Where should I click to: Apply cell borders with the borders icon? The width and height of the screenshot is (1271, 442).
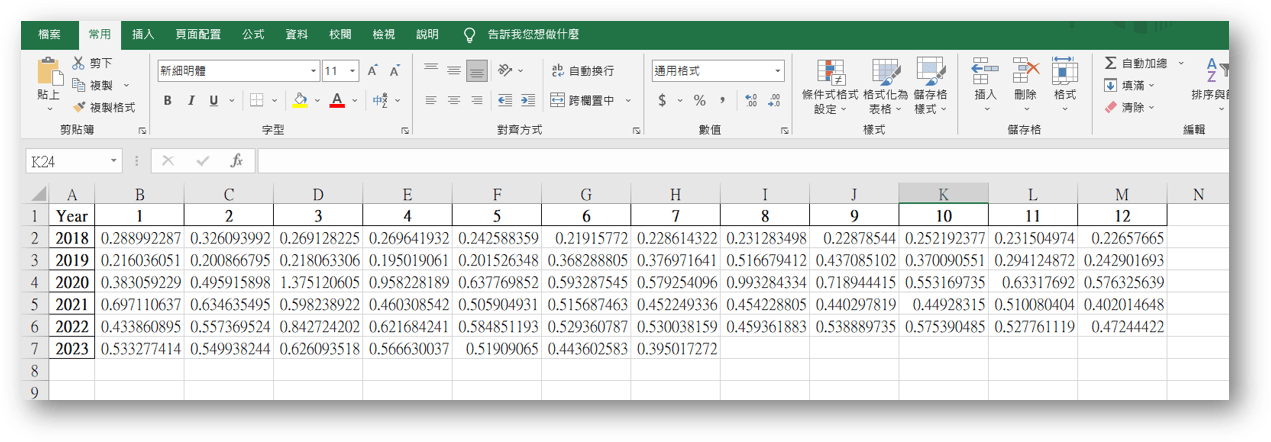click(256, 100)
